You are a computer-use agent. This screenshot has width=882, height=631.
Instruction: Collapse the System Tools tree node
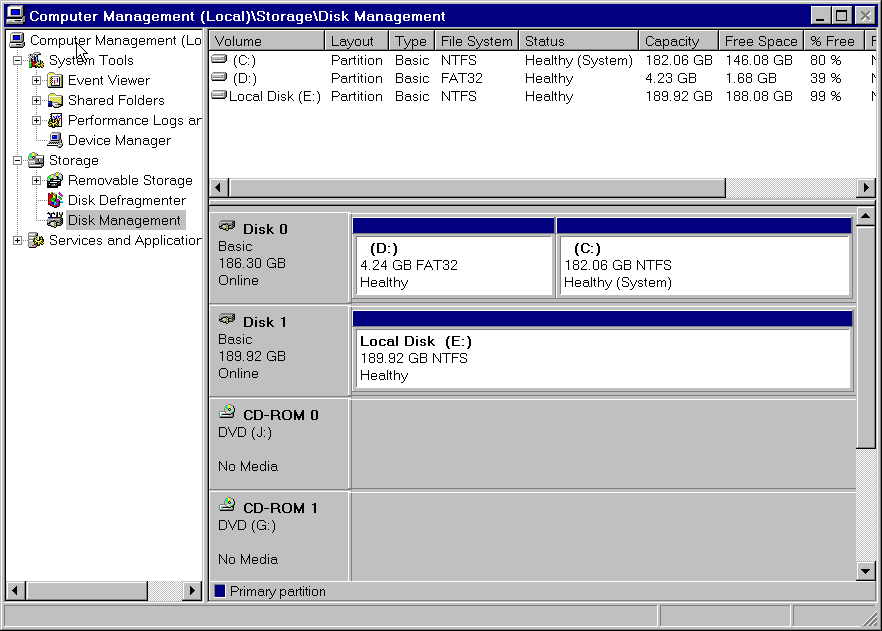17,60
